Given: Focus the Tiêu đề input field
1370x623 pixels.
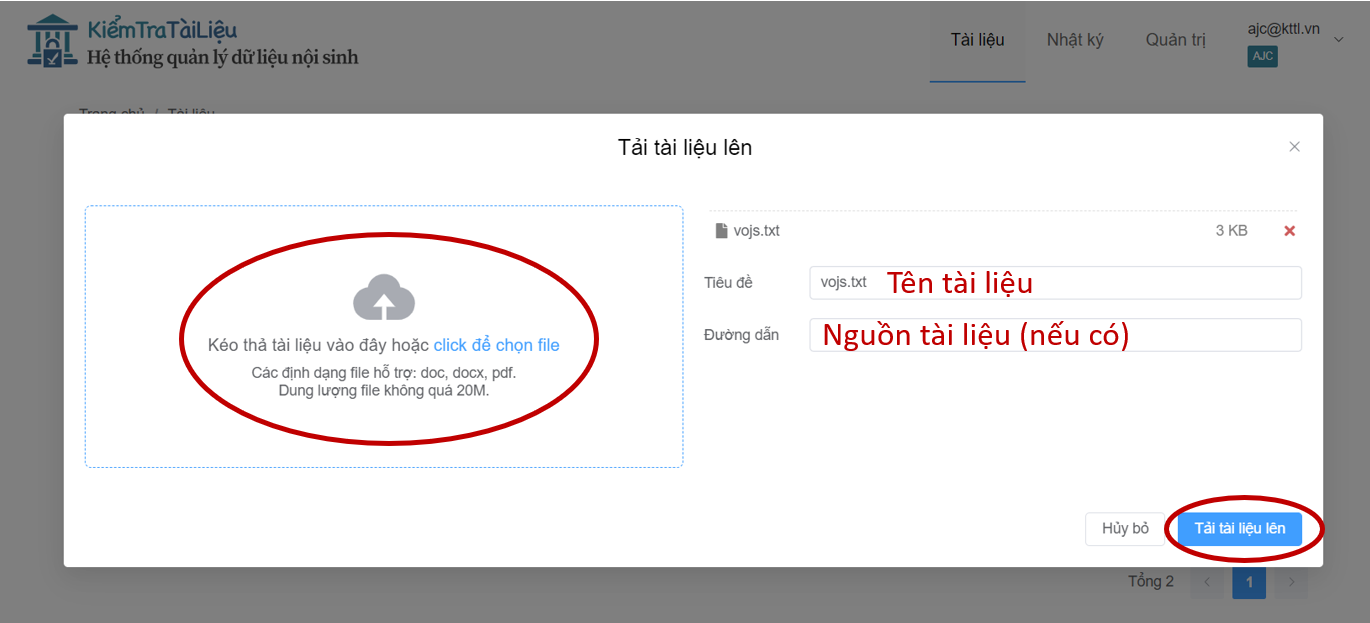Looking at the screenshot, I should [1055, 283].
